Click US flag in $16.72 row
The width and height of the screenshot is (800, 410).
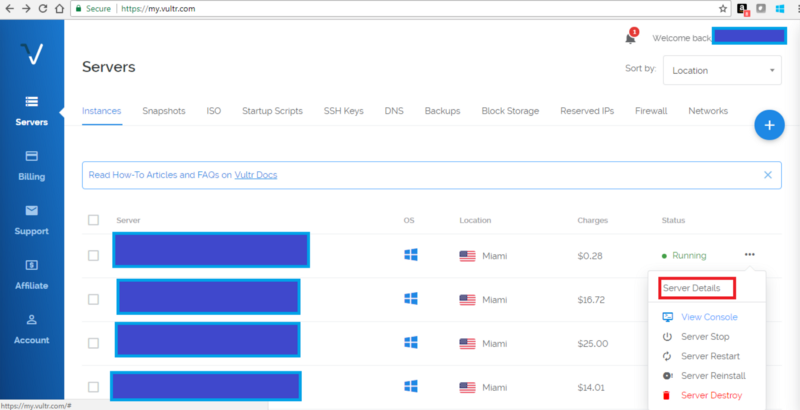[467, 300]
